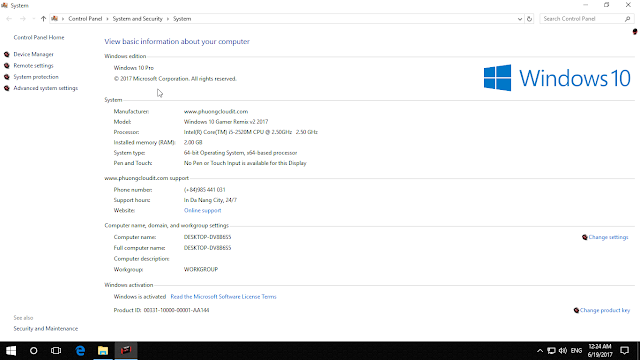Click the help icon below the search box
The width and height of the screenshot is (640, 360).
coord(635,32)
